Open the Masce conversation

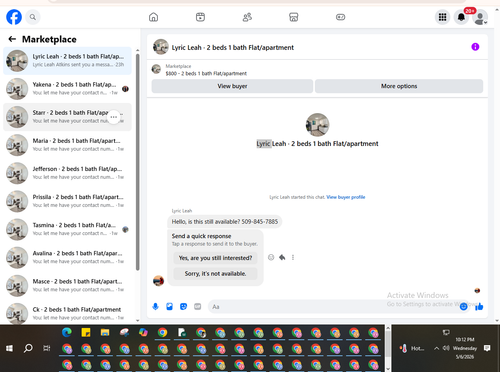tap(67, 286)
